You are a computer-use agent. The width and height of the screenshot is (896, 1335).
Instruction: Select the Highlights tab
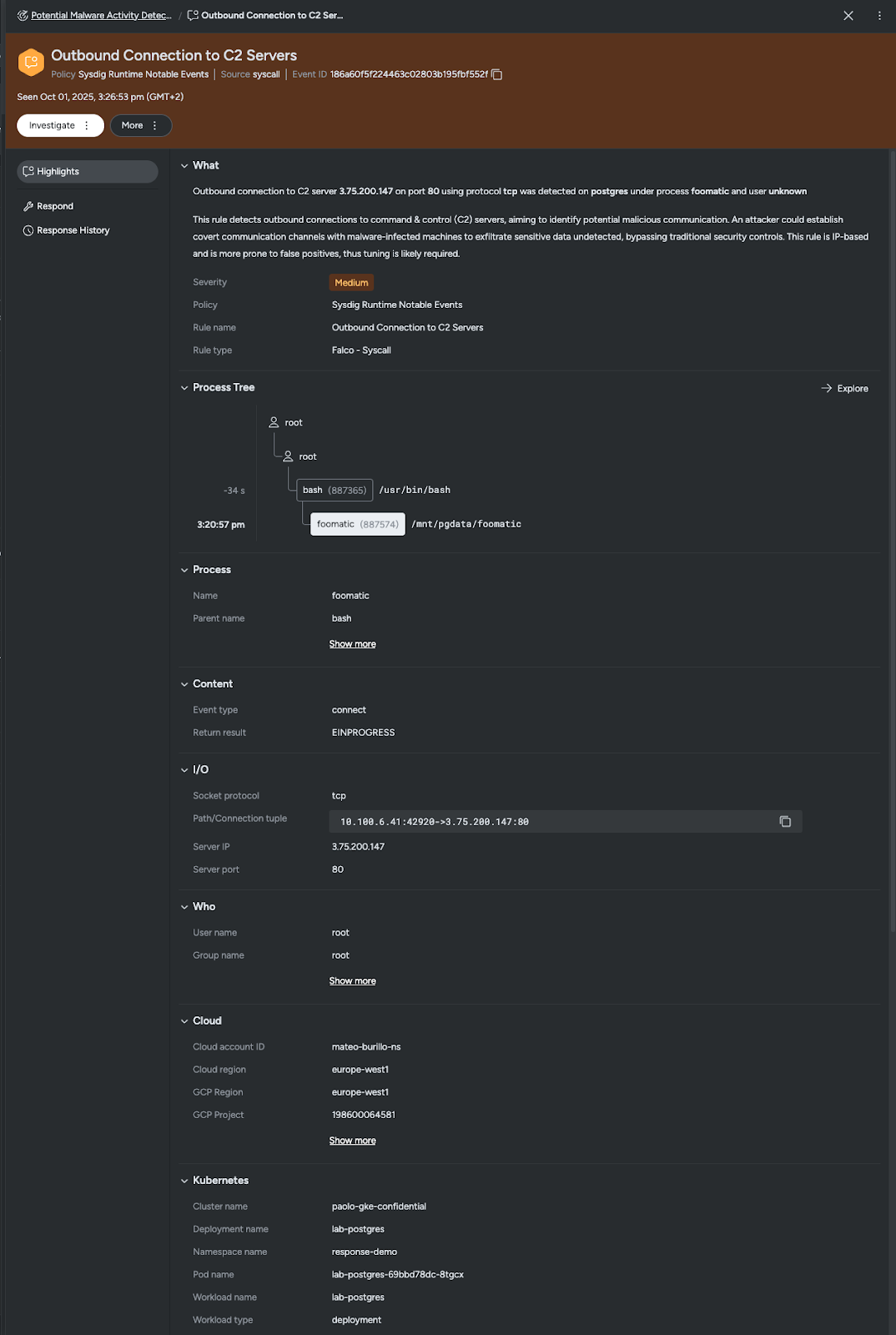coord(88,172)
